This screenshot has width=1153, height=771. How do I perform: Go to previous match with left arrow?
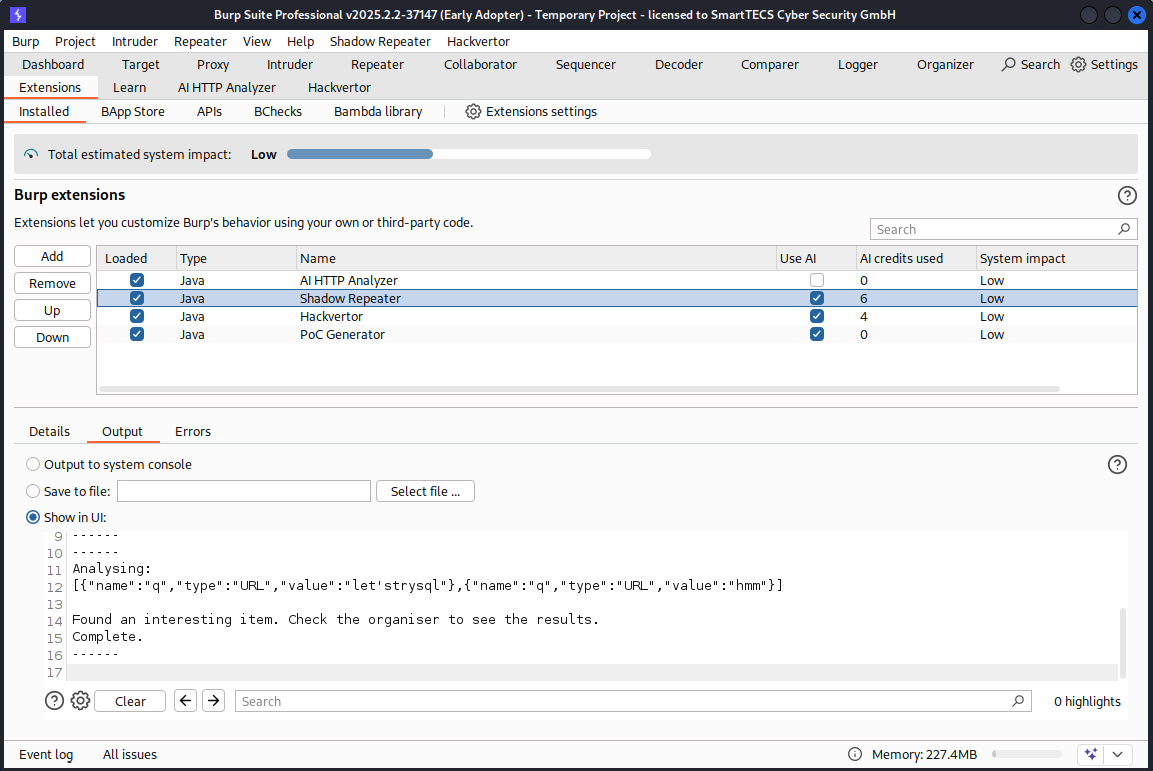(185, 701)
